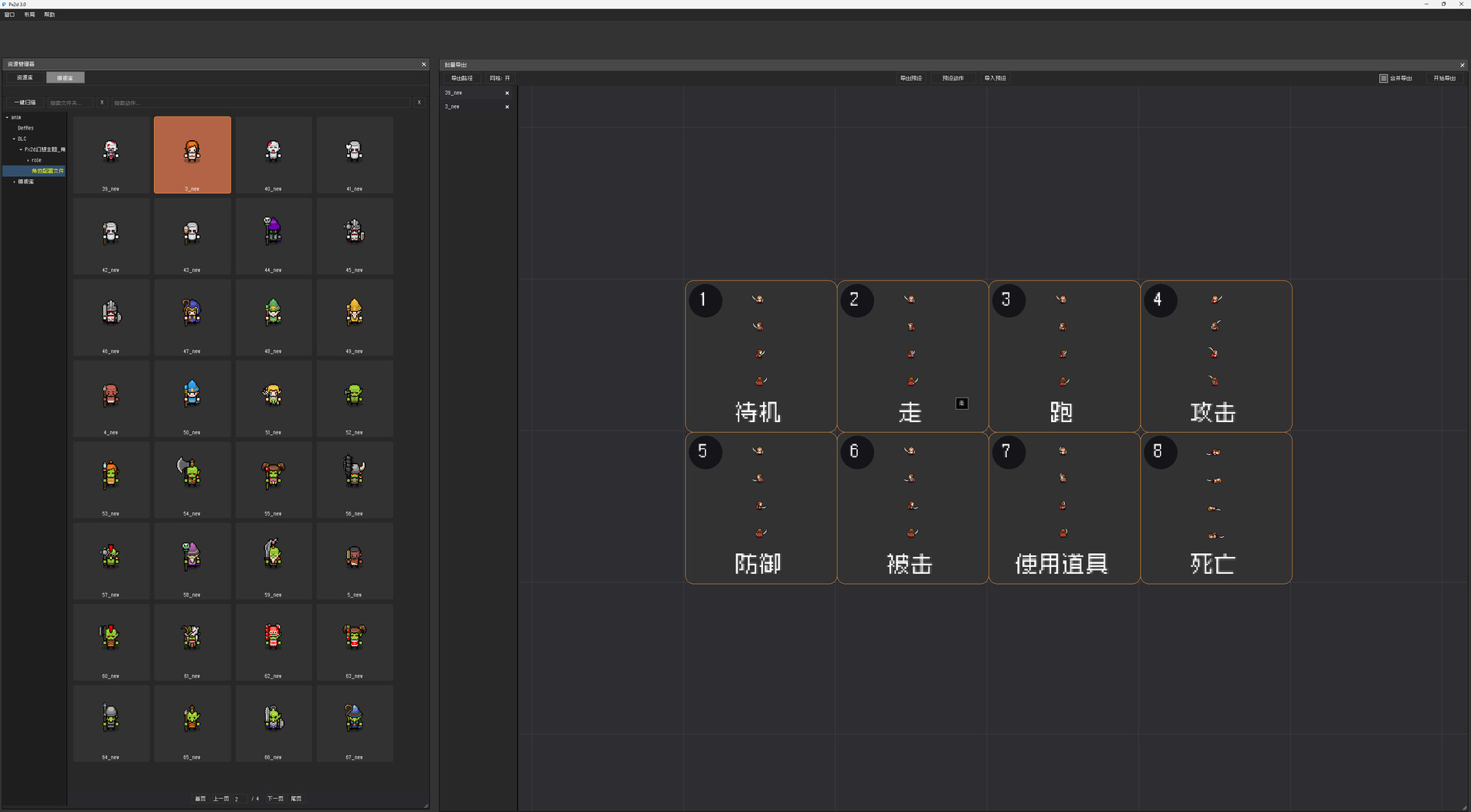Select the 67_new blue-hat goblin sprite
1471x812 pixels.
click(x=355, y=723)
